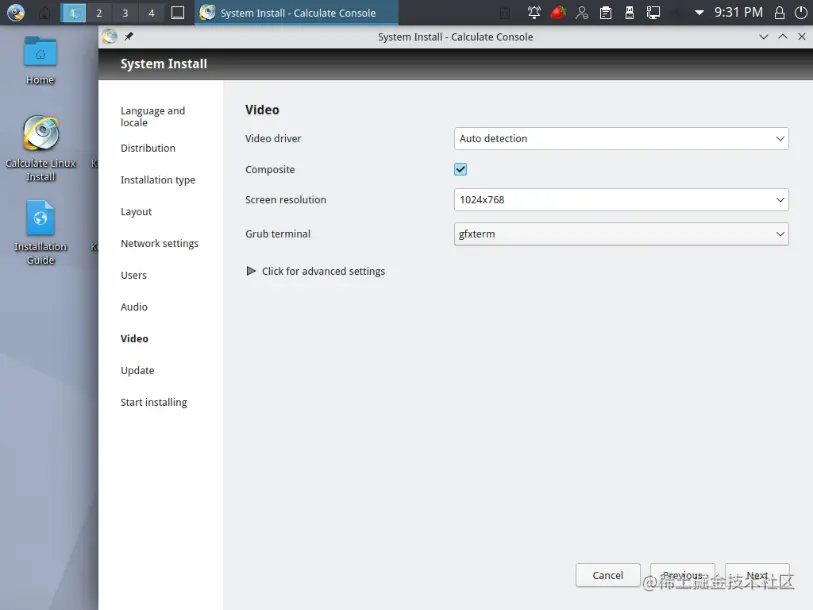Open the power/shutdown icon
813x610 pixels.
(801, 12)
